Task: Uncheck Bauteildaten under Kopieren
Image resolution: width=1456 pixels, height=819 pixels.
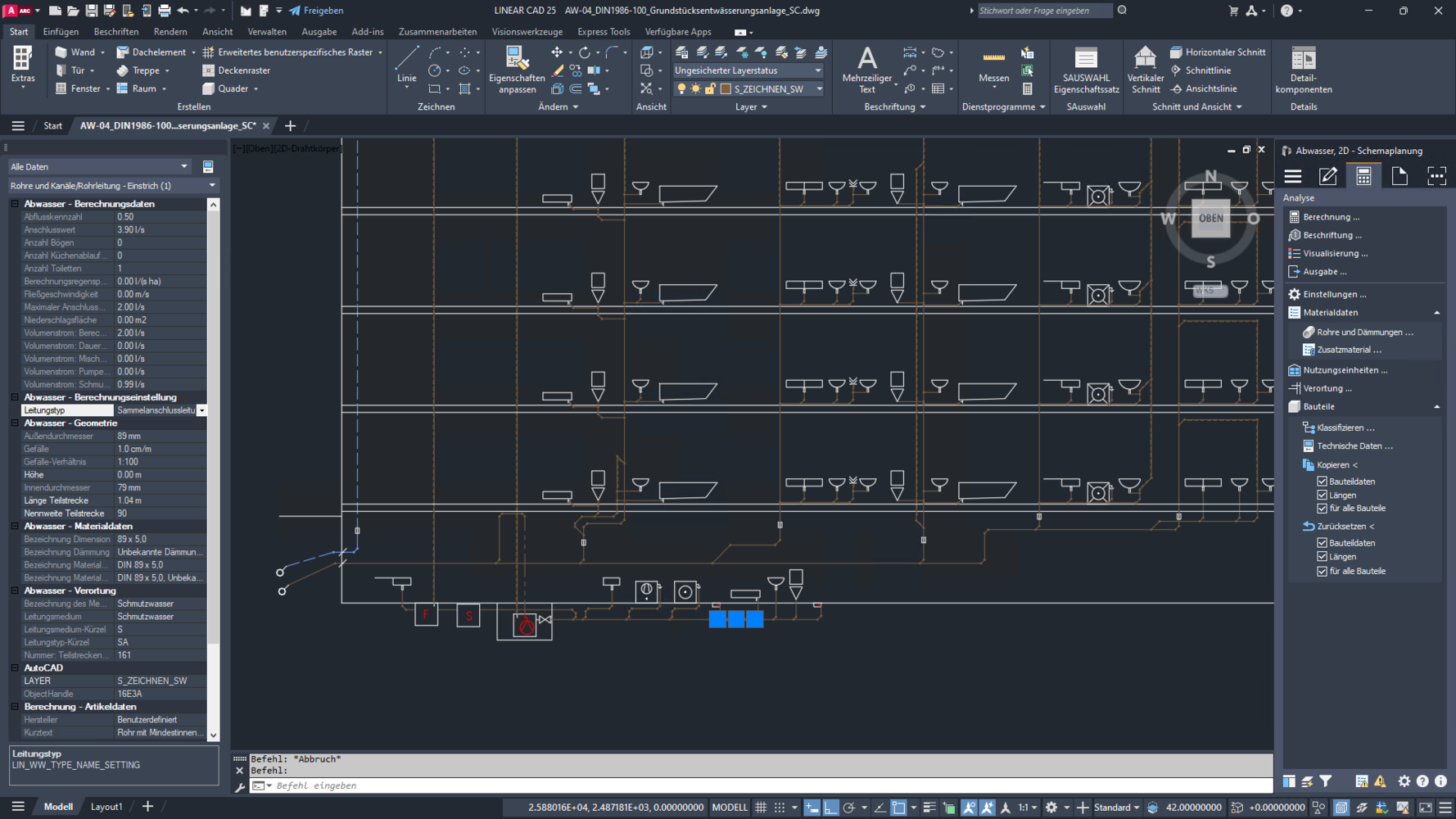Action: [x=1322, y=482]
